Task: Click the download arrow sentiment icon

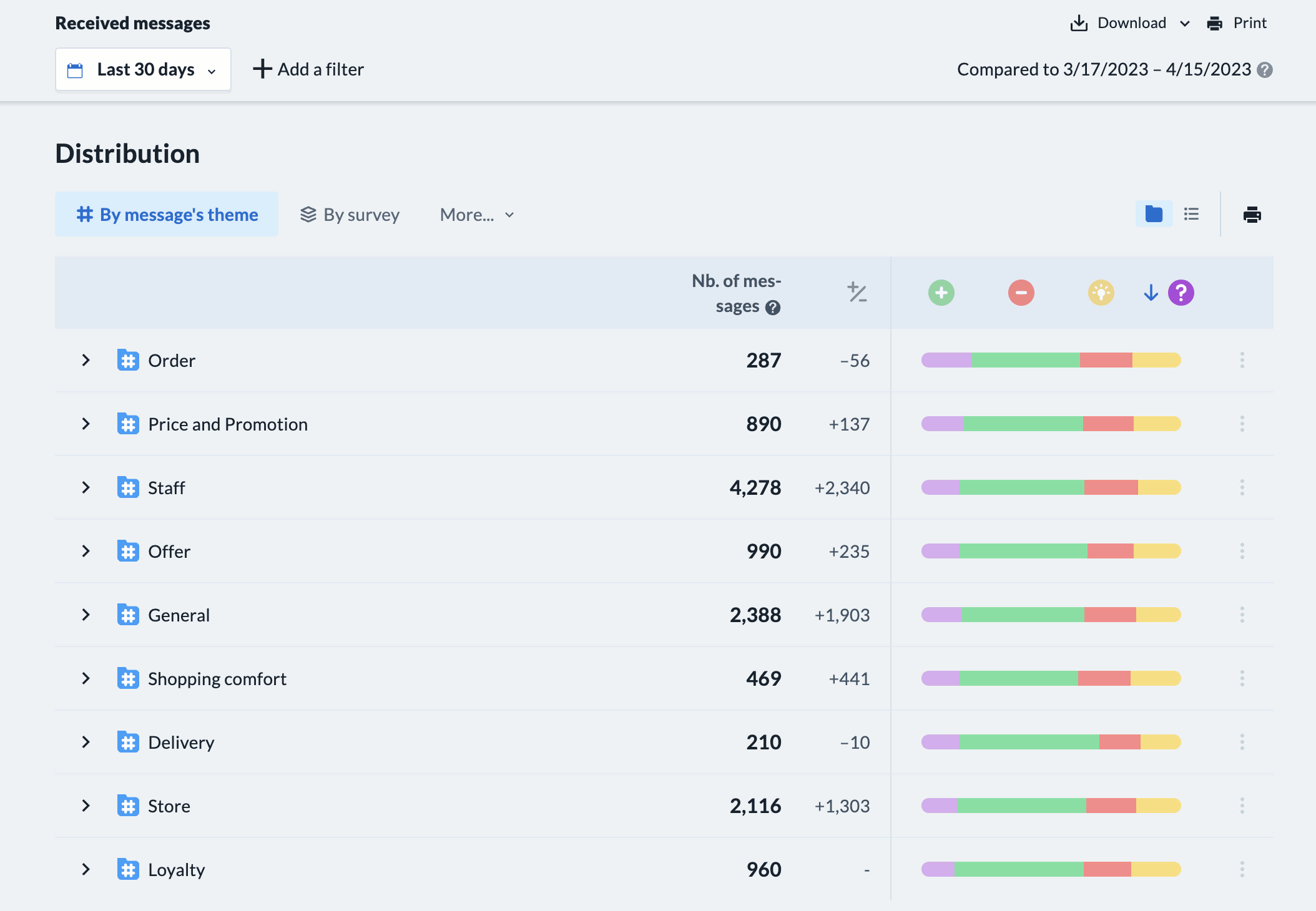Action: pos(1150,294)
